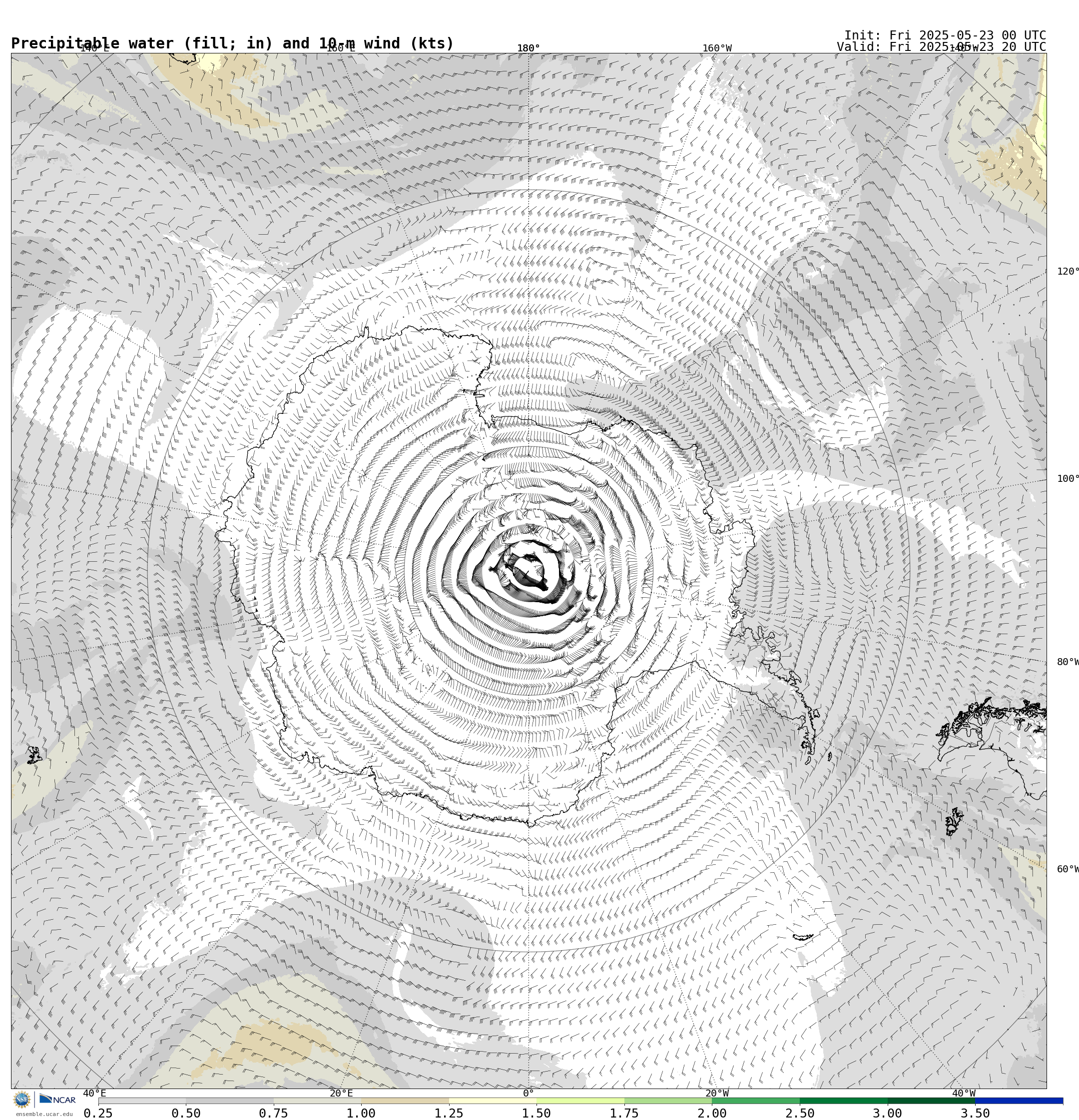1079x1120 pixels.
Task: Click the medium green 2.00–2.50 colorbar swatch
Action: pyautogui.click(x=756, y=1101)
